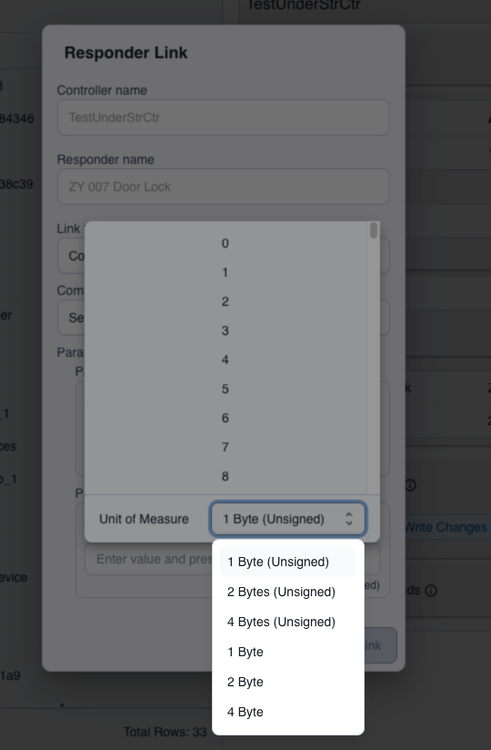
Task: Pick value 4 from the list
Action: tap(225, 360)
